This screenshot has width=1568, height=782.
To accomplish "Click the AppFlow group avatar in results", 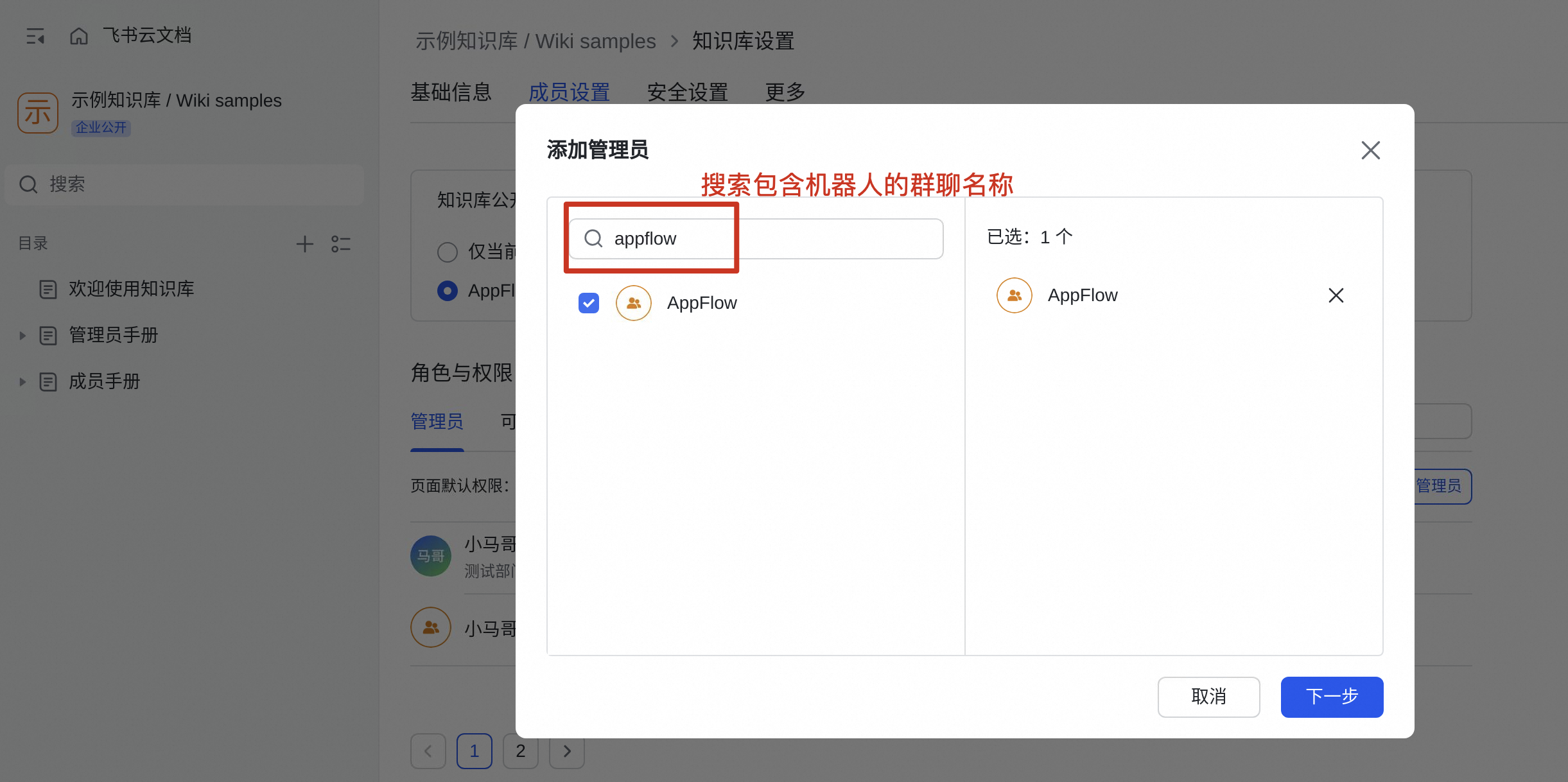I will [633, 303].
